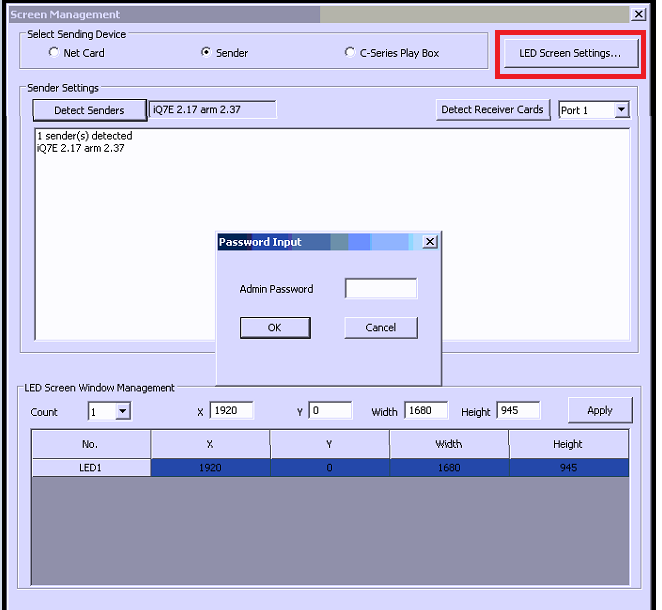
Task: Click the X position input field
Action: (x=231, y=410)
